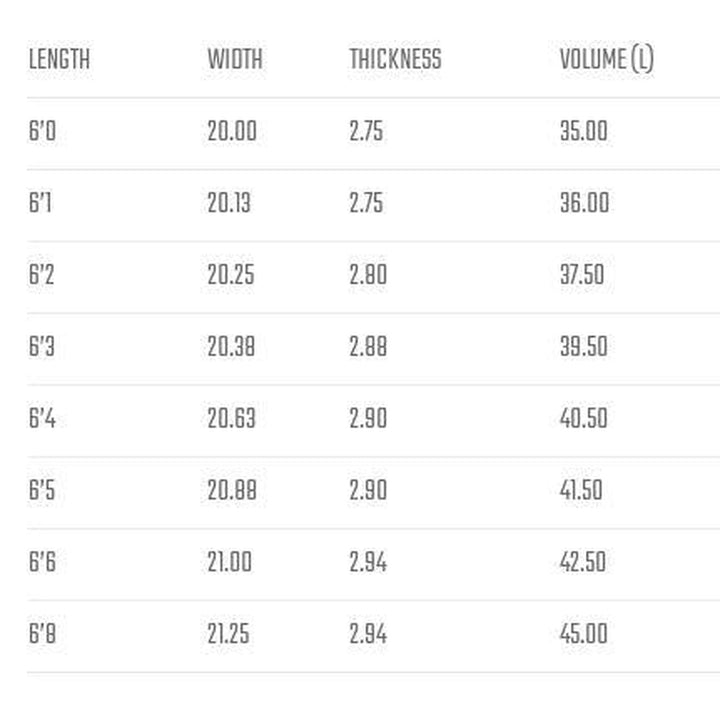Click the 2.88 thickness cell
This screenshot has width=720, height=720.
[x=368, y=347]
